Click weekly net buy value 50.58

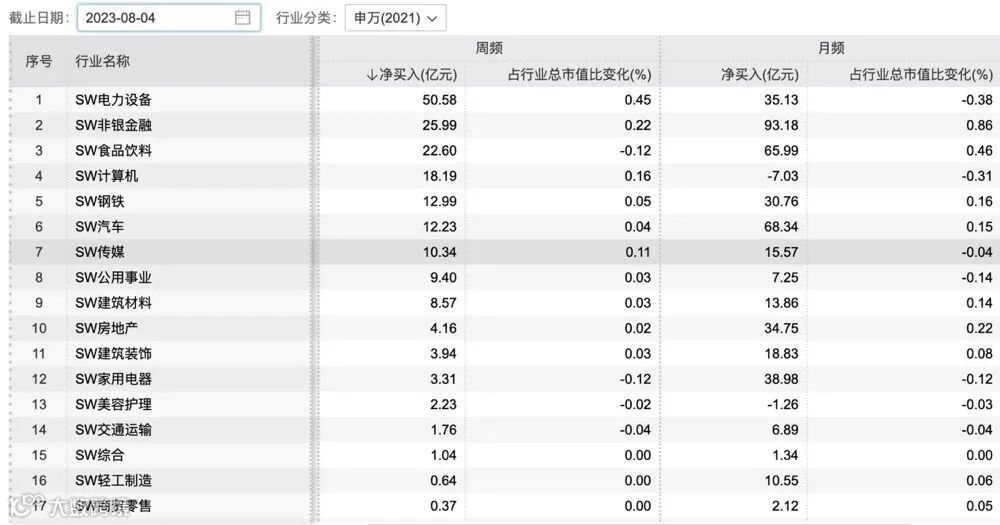[439, 100]
